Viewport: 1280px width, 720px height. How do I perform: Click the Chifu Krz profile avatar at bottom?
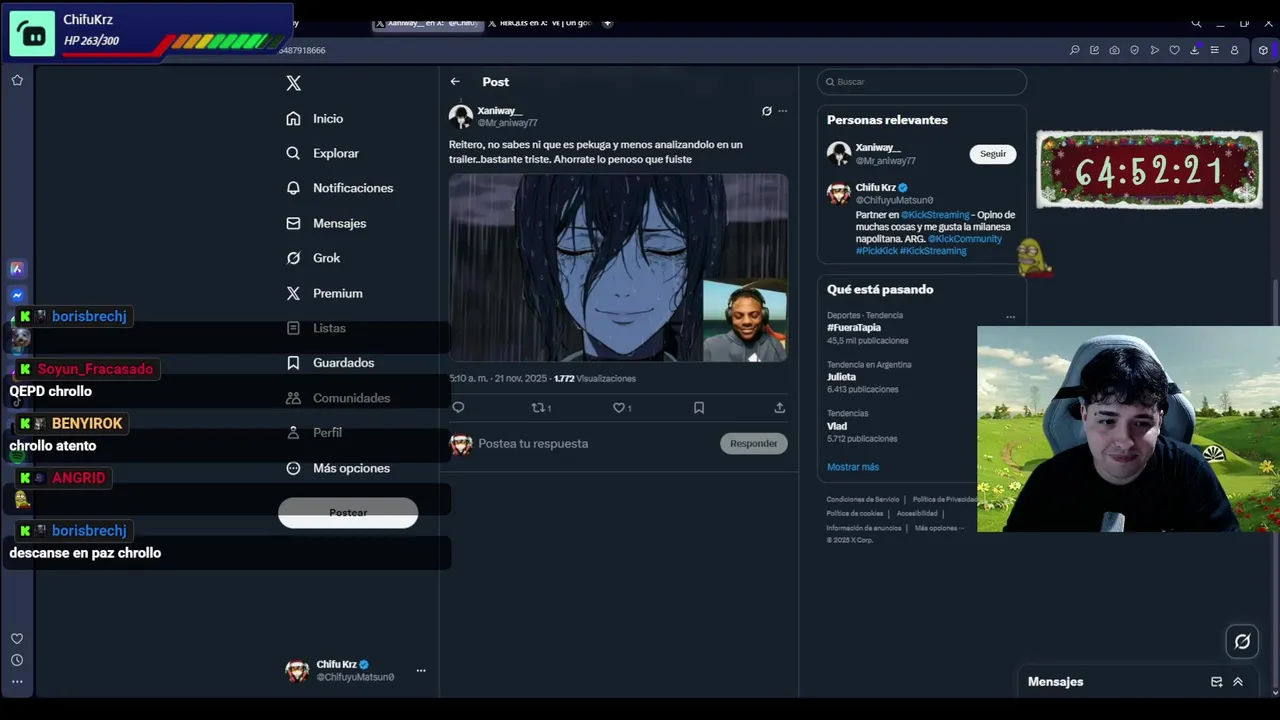(297, 671)
